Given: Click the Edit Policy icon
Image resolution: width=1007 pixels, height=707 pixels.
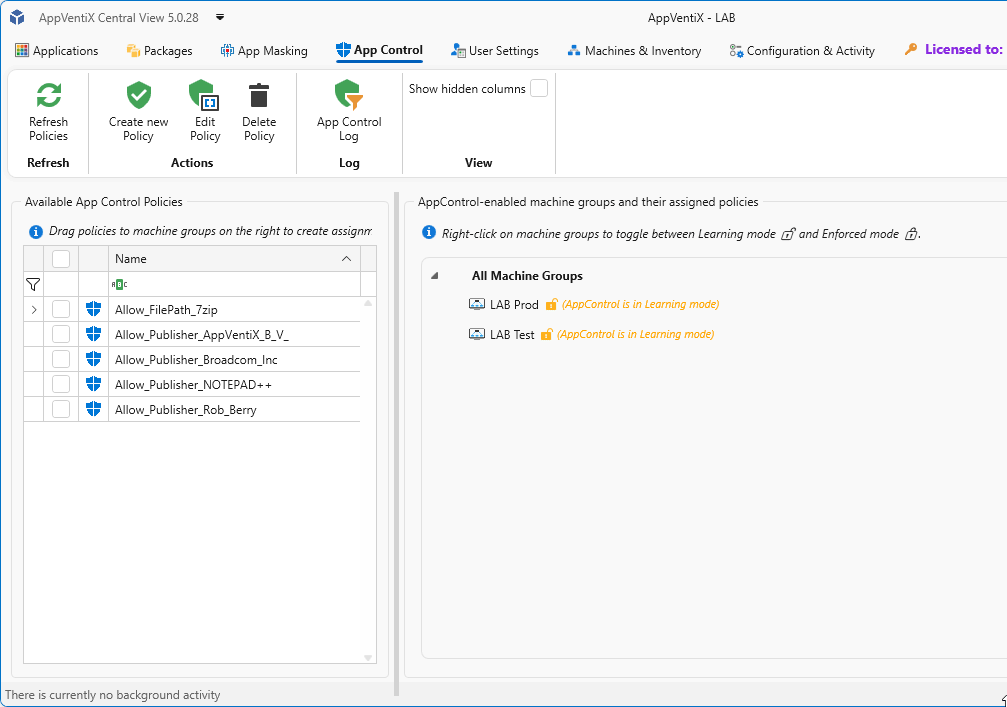Looking at the screenshot, I should click(x=204, y=95).
